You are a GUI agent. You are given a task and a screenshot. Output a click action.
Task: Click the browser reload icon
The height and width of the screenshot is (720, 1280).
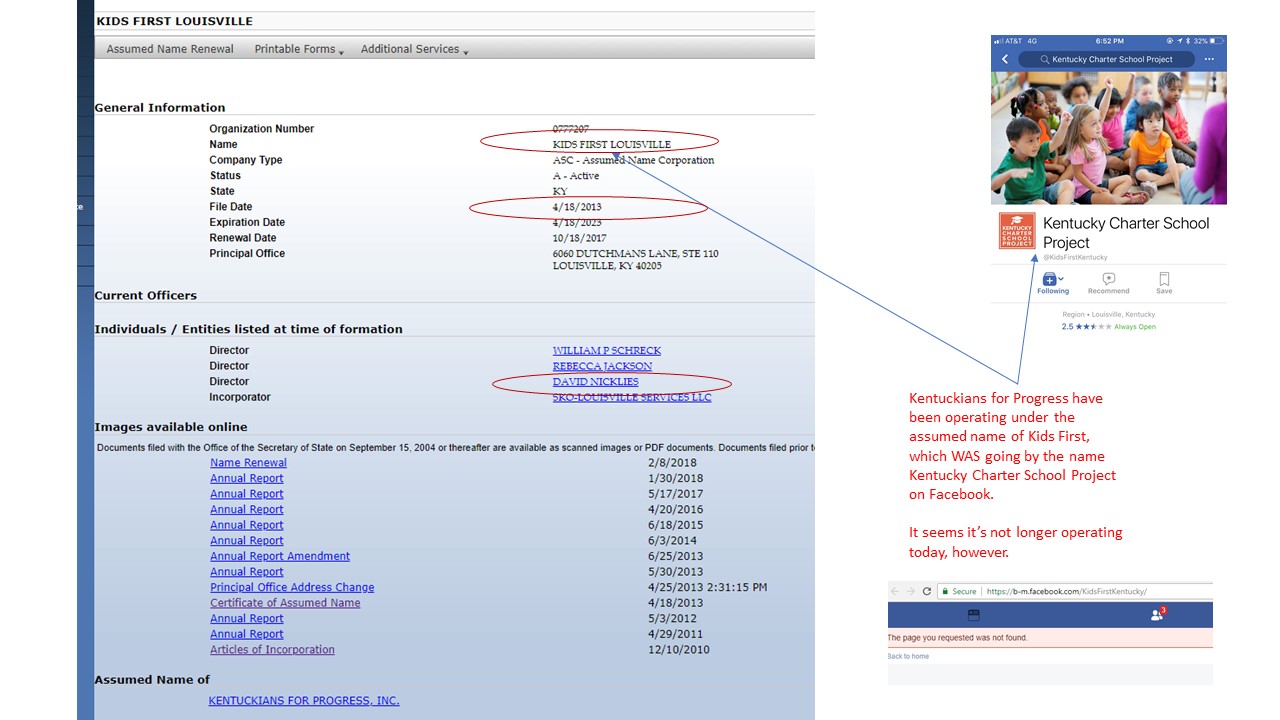(927, 591)
